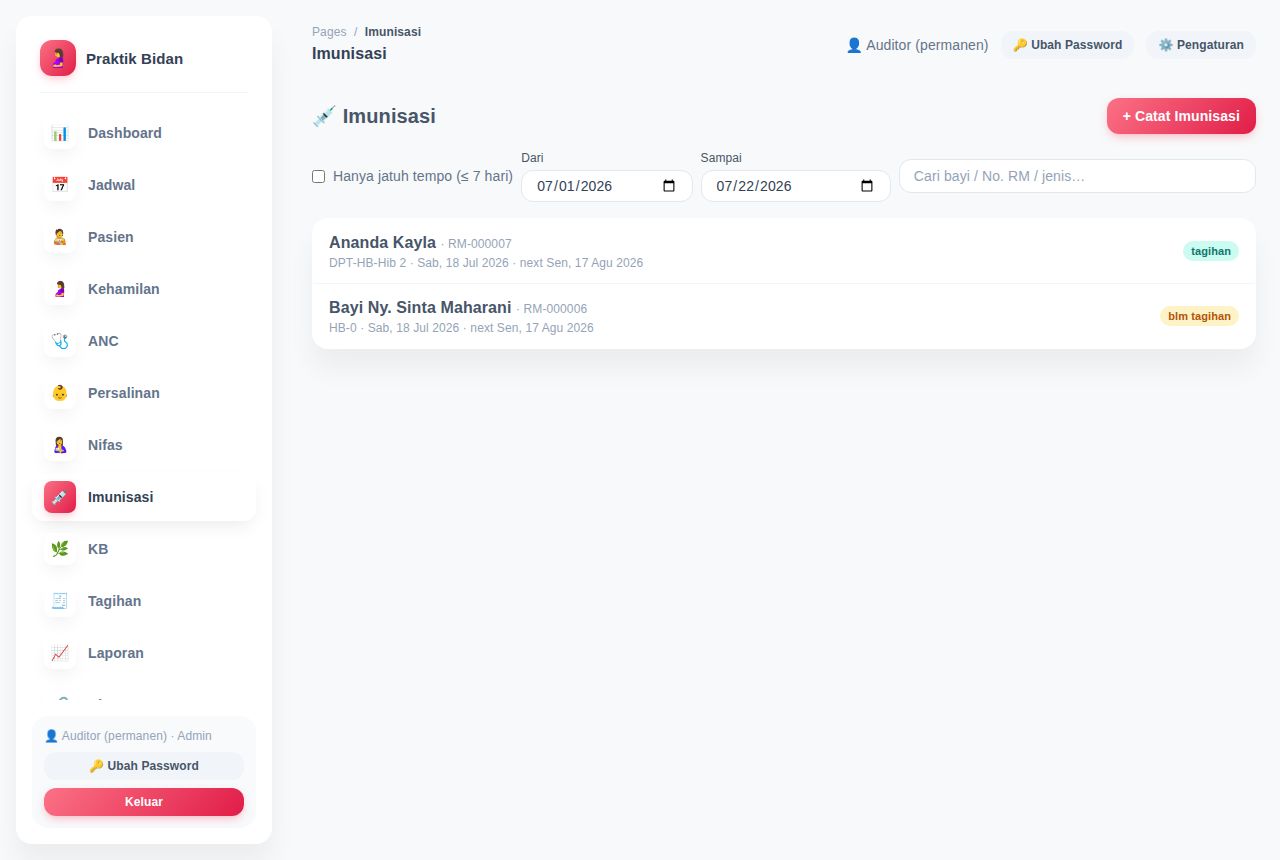Open the Tagihan receipt icon
This screenshot has width=1280, height=860.
point(60,601)
